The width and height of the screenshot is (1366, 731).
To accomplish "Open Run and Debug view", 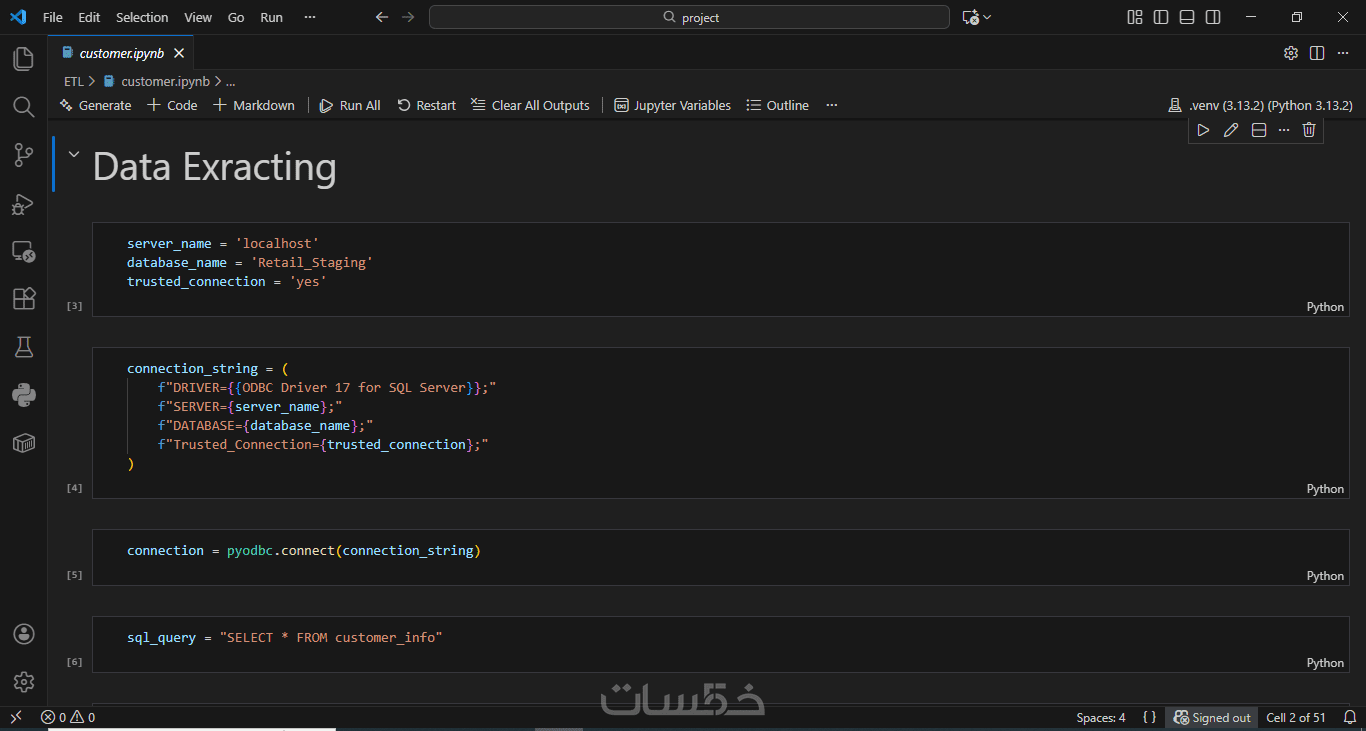I will click(x=23, y=204).
